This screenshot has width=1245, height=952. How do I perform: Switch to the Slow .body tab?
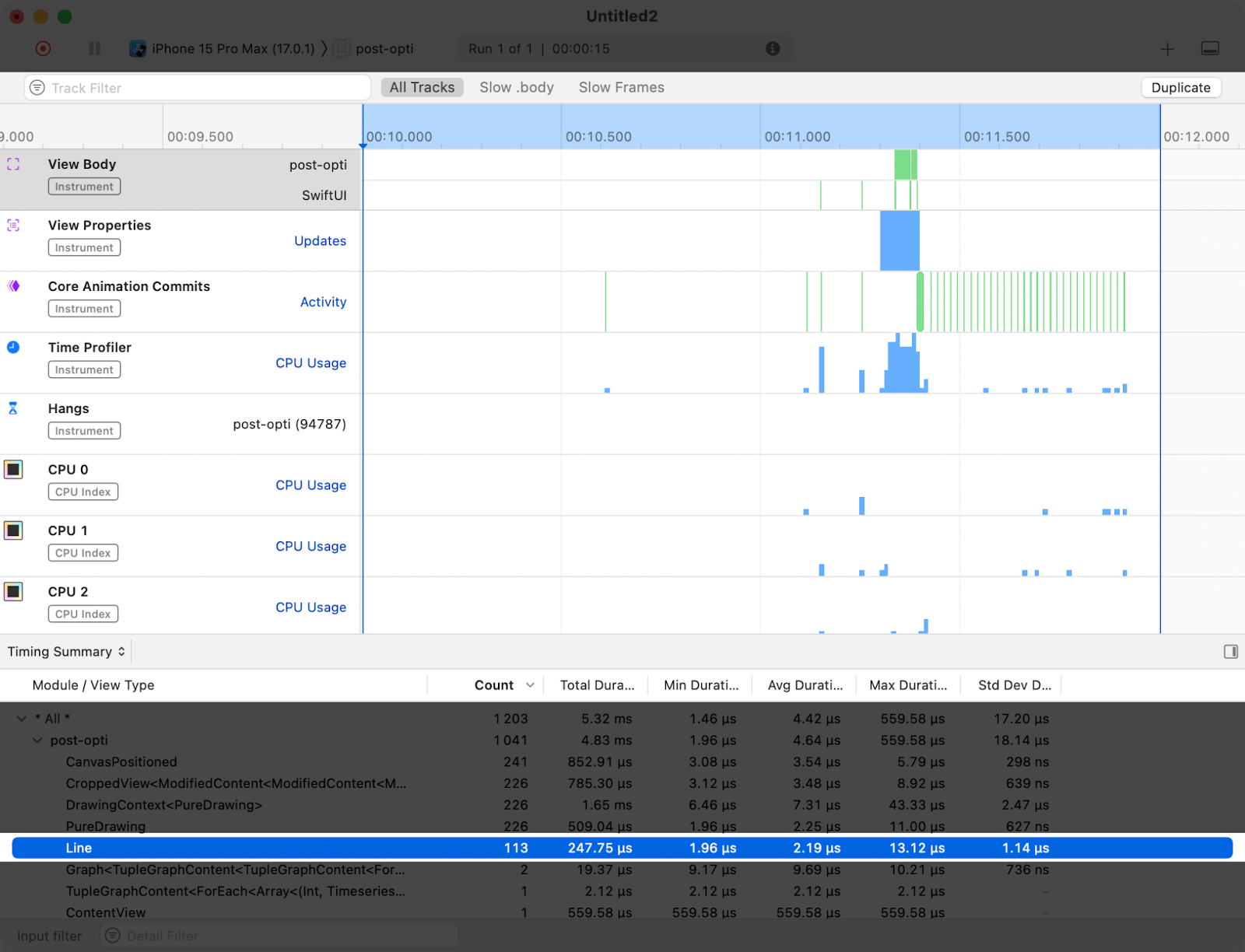516,87
